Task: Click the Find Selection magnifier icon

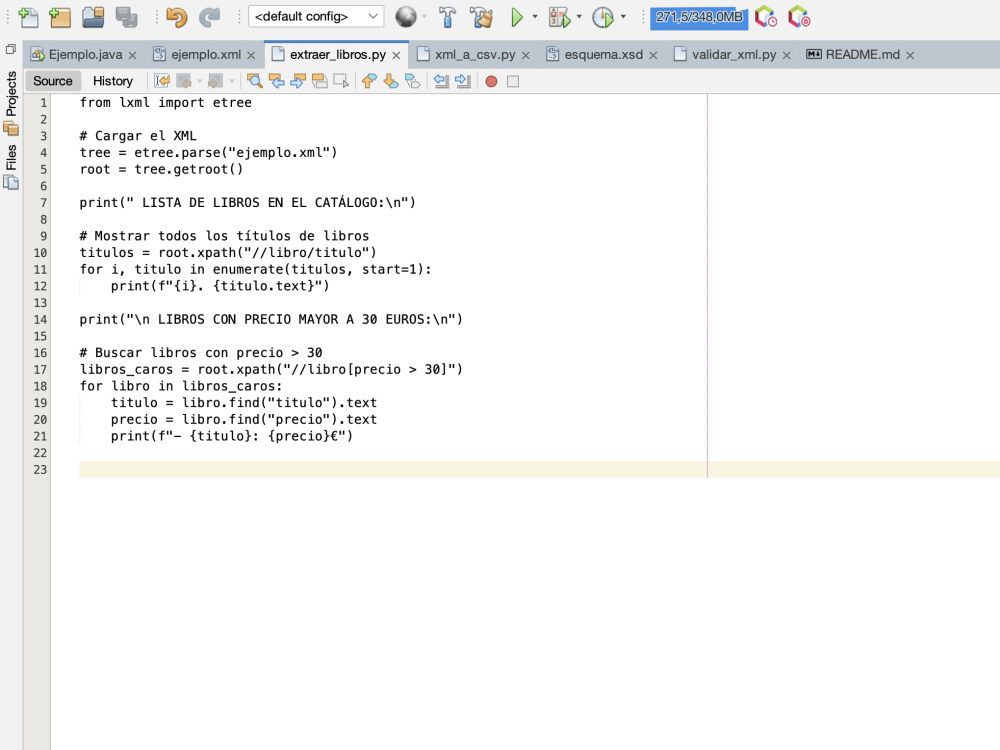Action: [x=254, y=81]
